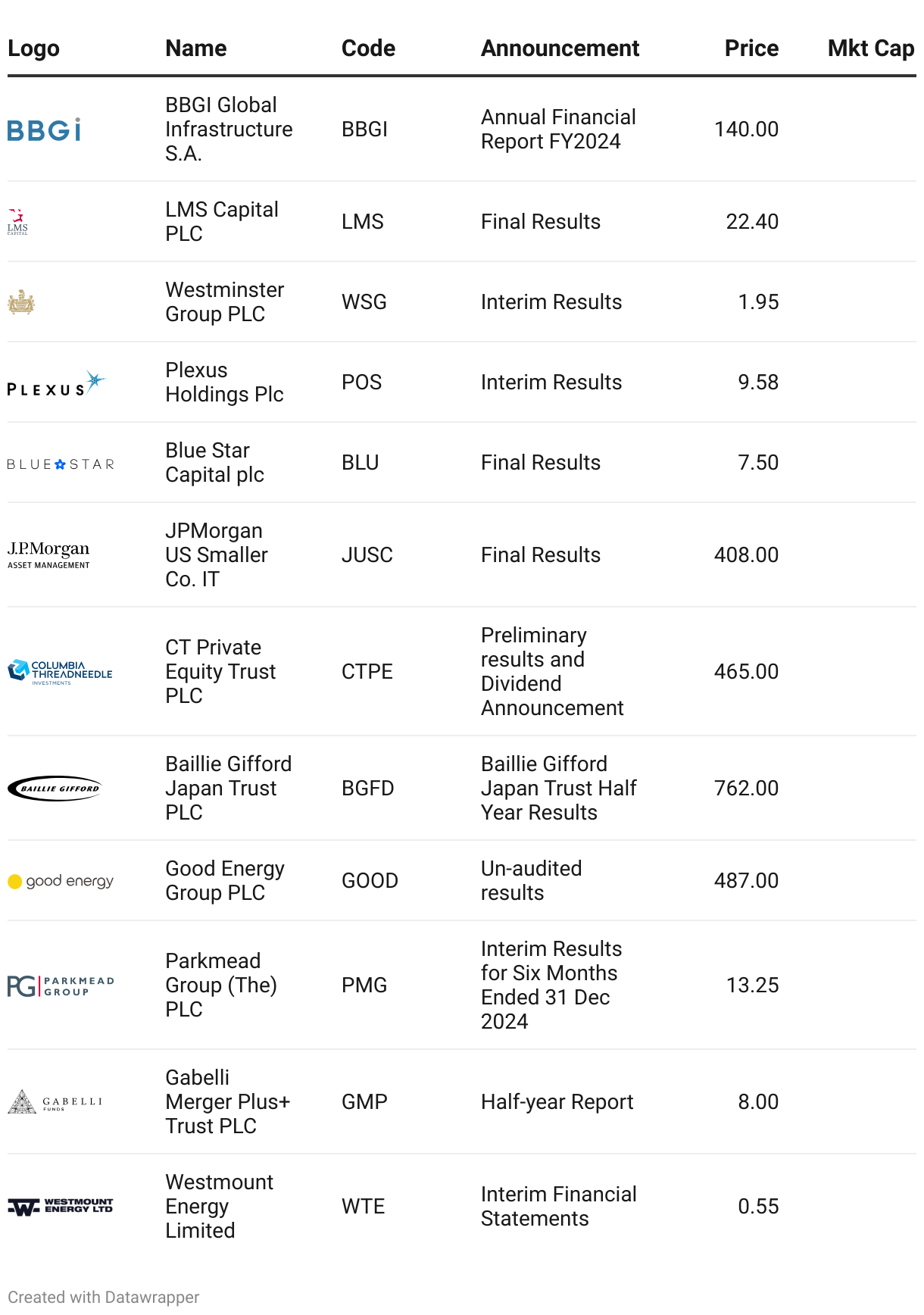Click the Columbia Threadneedle logo
Viewport: 924px width, 1315px height.
point(60,672)
